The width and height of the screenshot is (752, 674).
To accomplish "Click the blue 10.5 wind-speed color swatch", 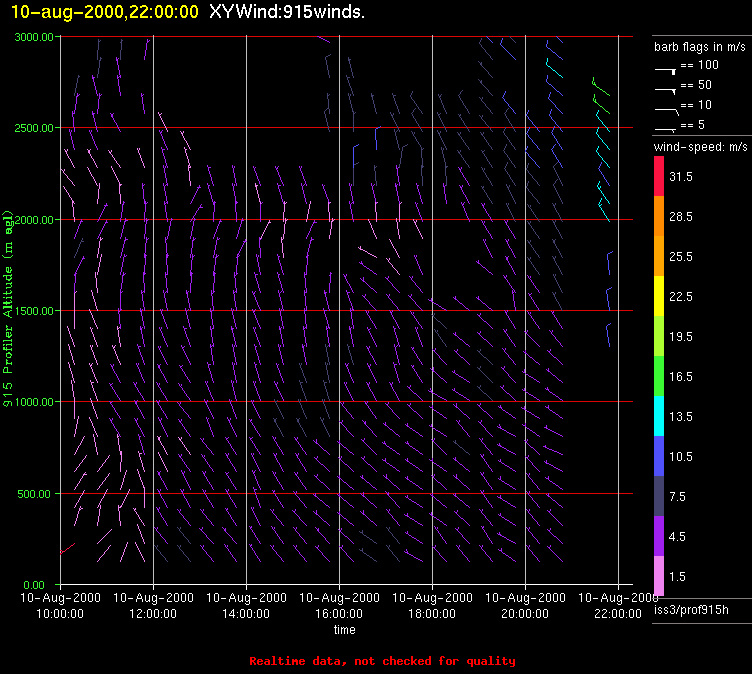I will pos(659,456).
